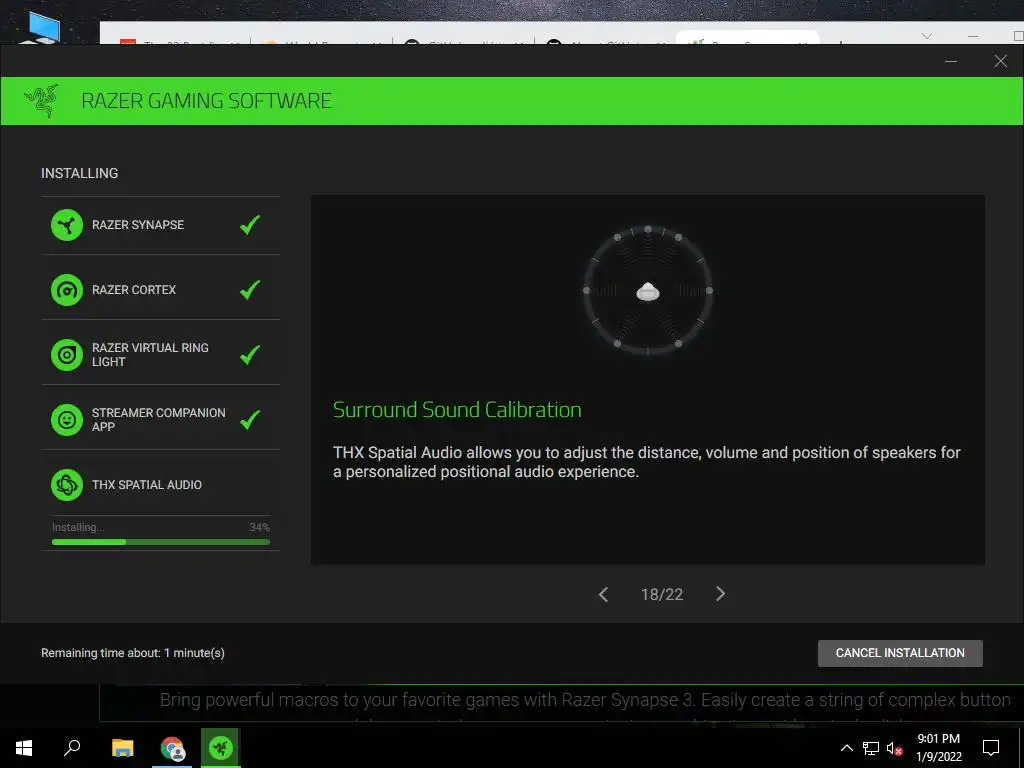Click the muted volume tray icon
The height and width of the screenshot is (768, 1024).
[x=894, y=748]
